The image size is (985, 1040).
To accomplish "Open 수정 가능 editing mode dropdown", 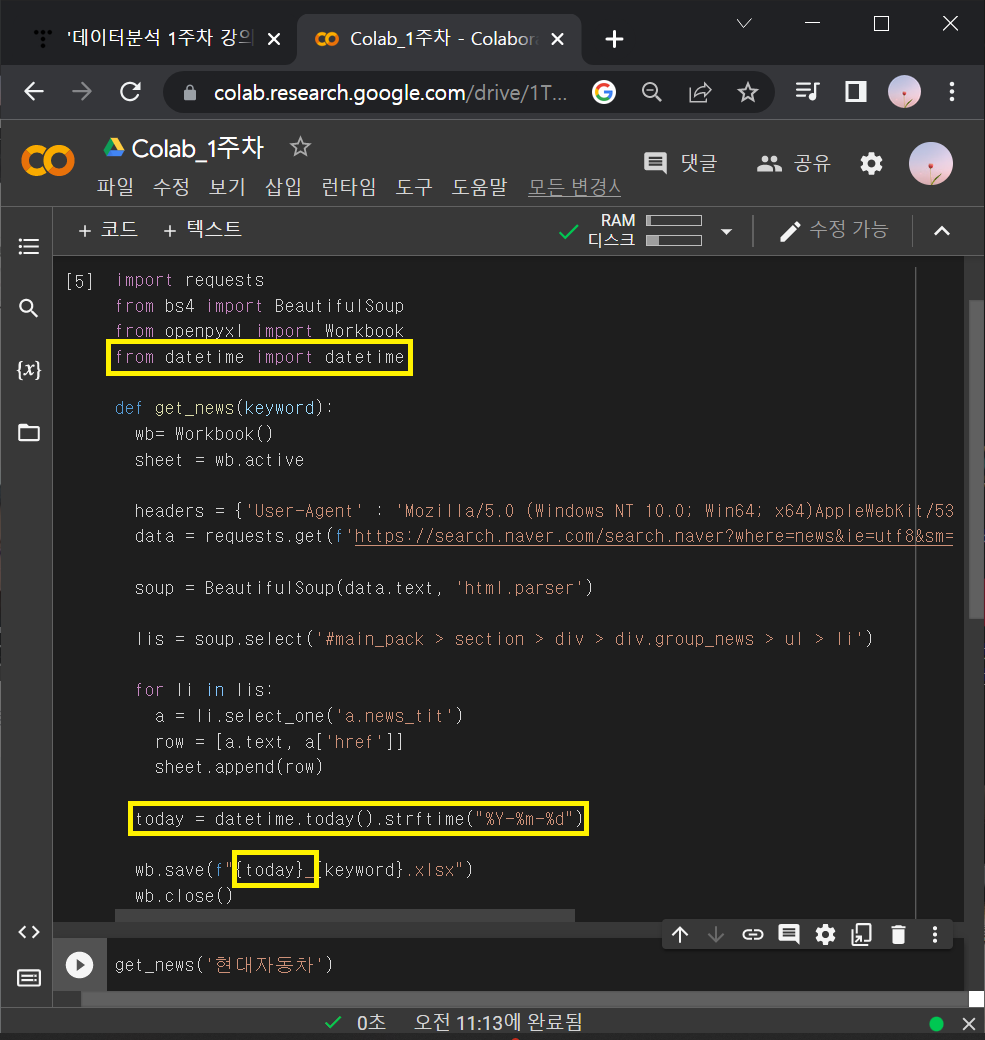I will pos(834,230).
